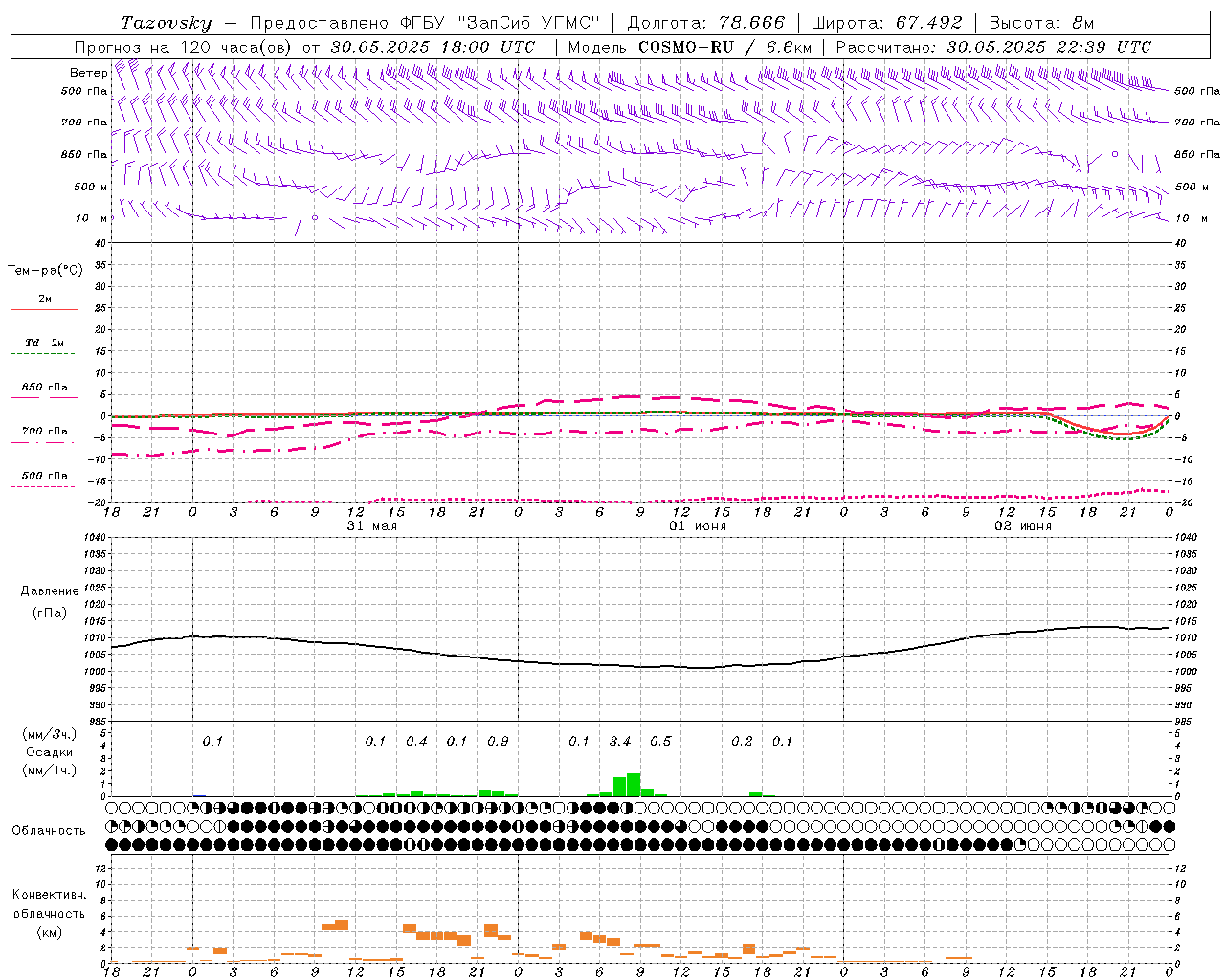This screenshot has height=980, width=1225.
Task: Select the Tazovsky station title
Action: pos(167,23)
